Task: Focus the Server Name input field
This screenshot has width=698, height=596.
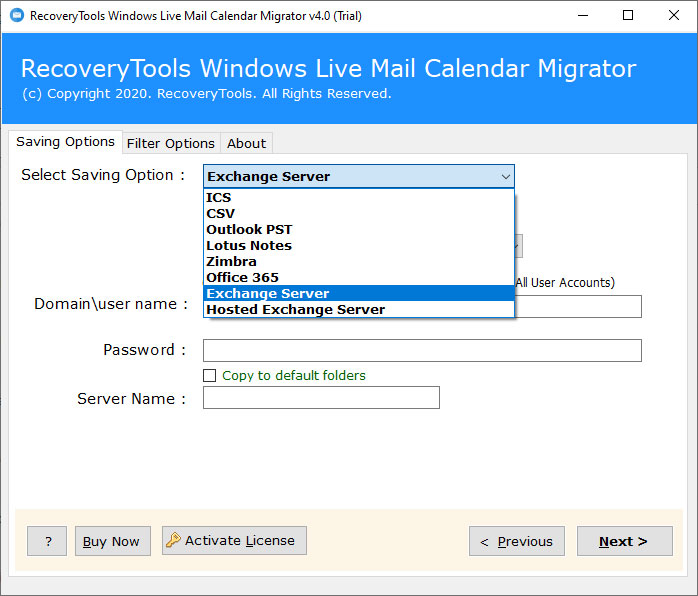Action: tap(321, 397)
